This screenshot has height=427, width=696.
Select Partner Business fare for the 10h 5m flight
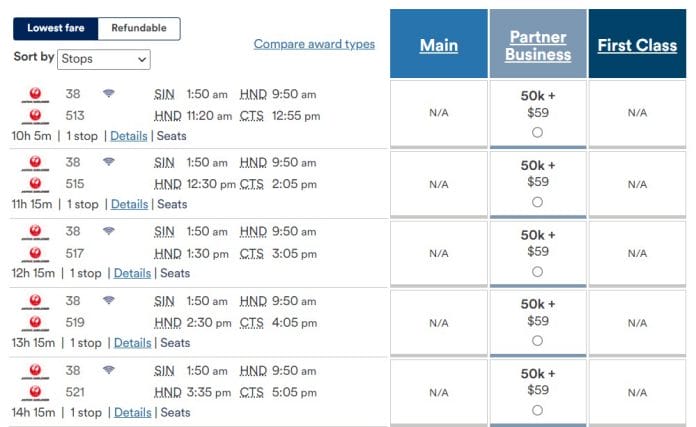pos(538,132)
